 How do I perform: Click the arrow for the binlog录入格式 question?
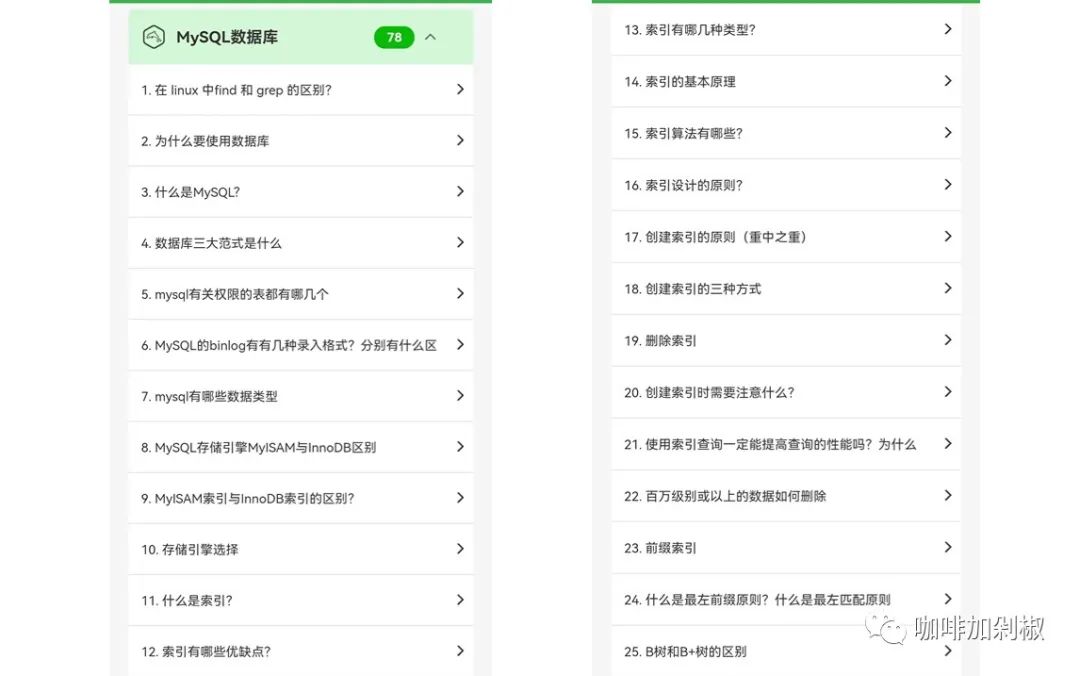pos(460,345)
